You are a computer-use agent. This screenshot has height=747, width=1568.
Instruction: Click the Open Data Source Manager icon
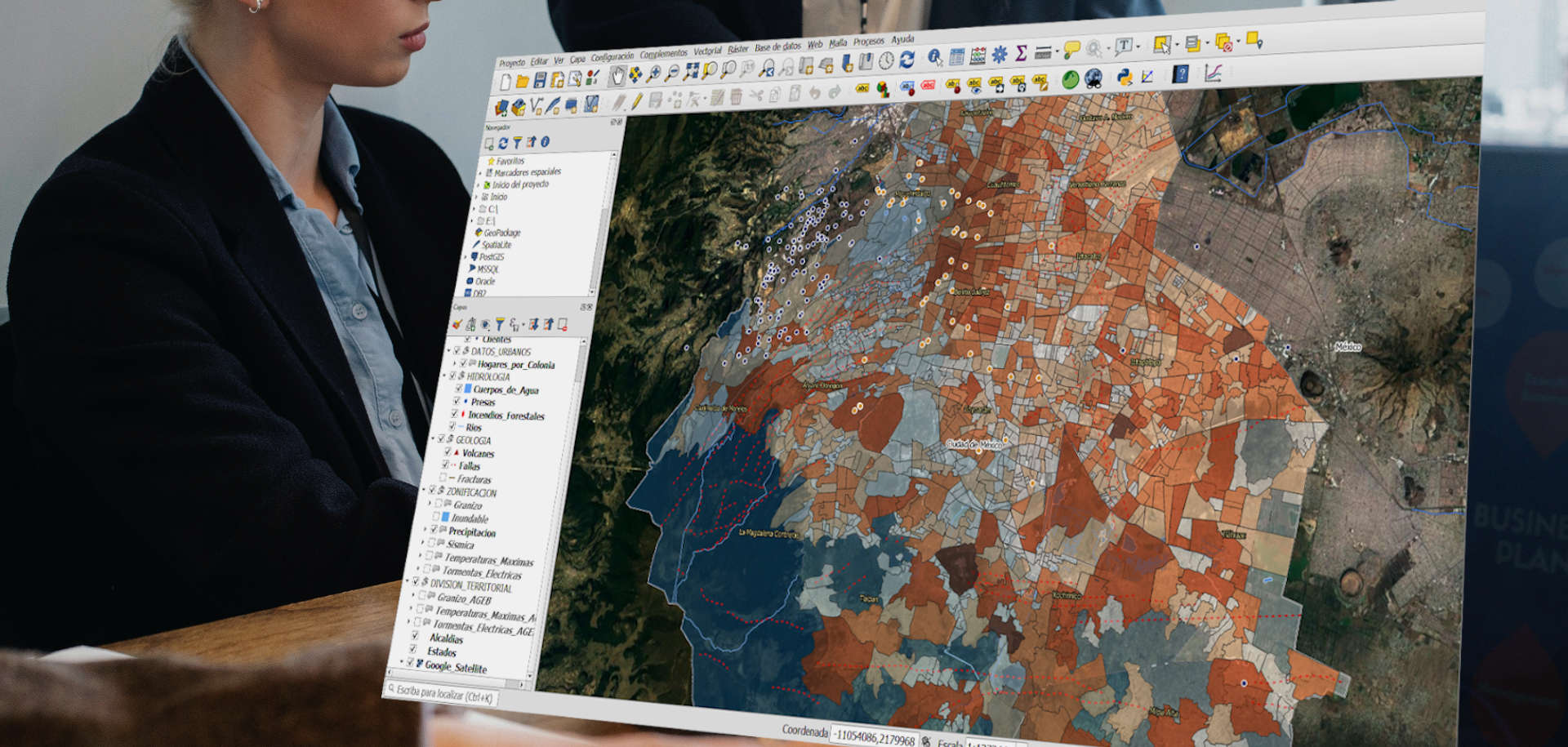click(501, 107)
